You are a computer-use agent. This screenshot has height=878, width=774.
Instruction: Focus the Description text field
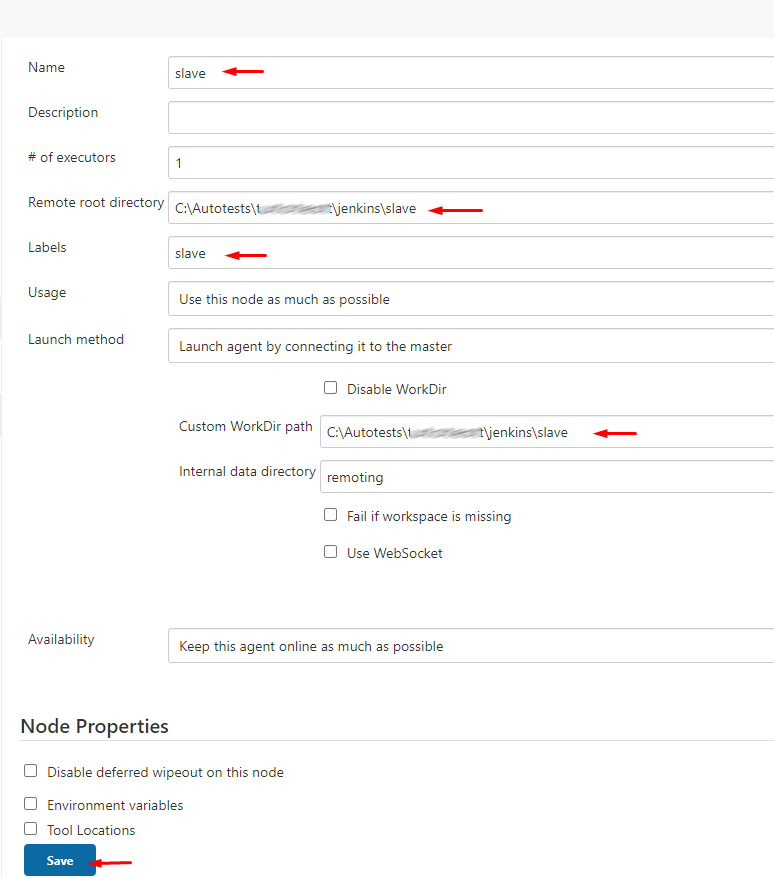coord(470,117)
